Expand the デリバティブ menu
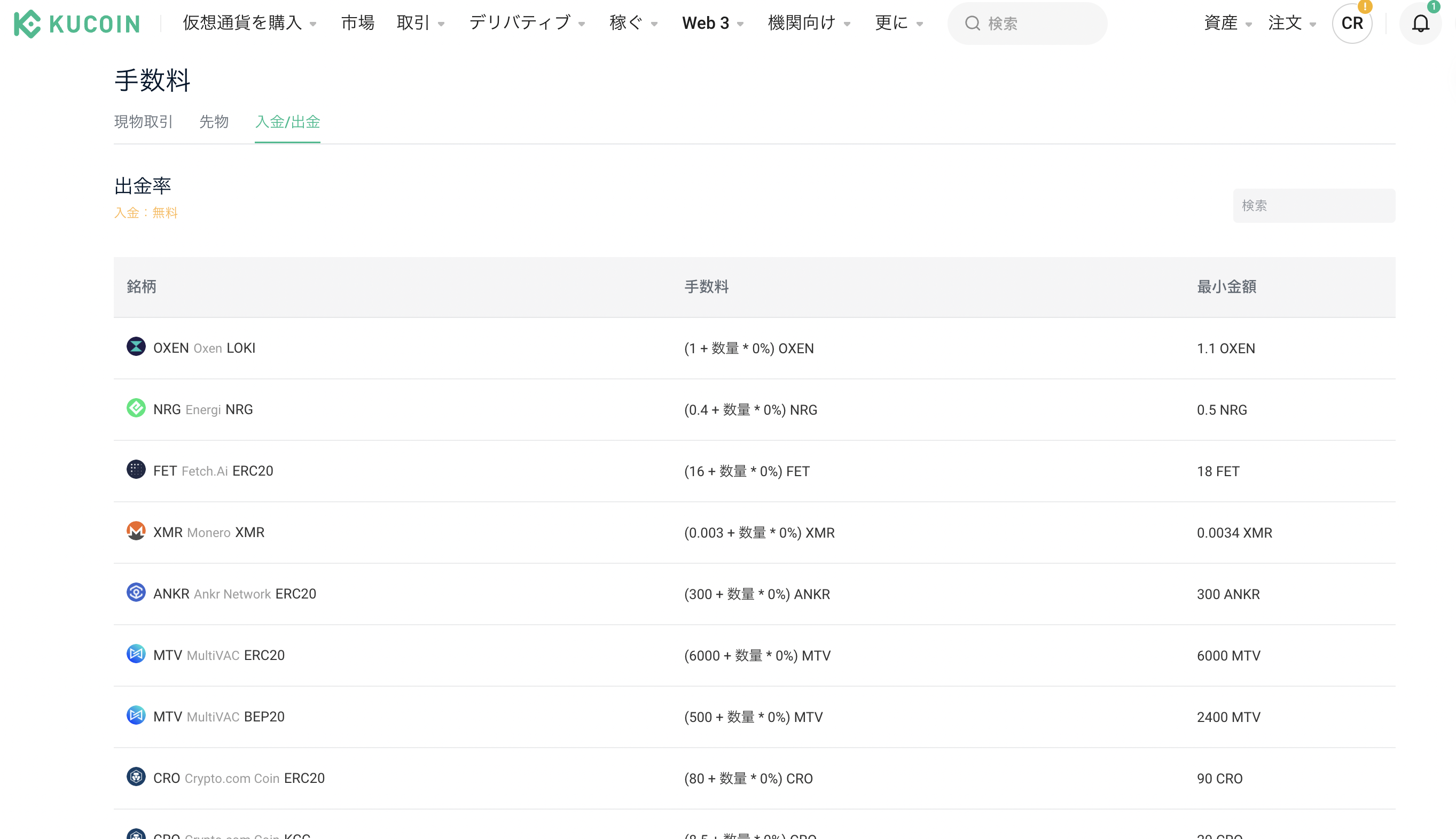 [527, 23]
